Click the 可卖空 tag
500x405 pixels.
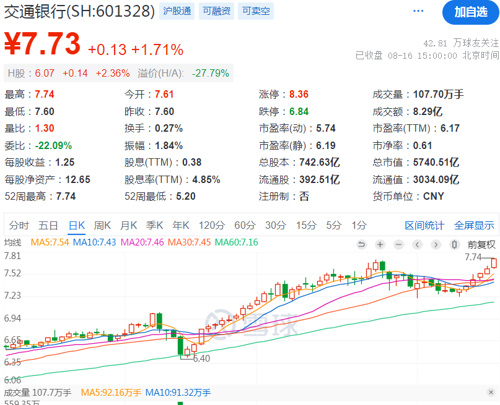click(x=256, y=11)
